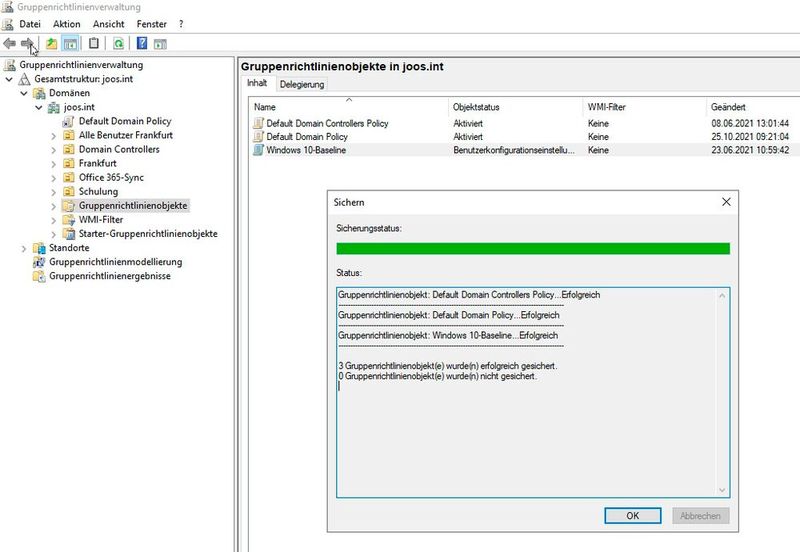Sort list by WMI-Filter column header
Image resolution: width=800 pixels, height=552 pixels.
644,107
